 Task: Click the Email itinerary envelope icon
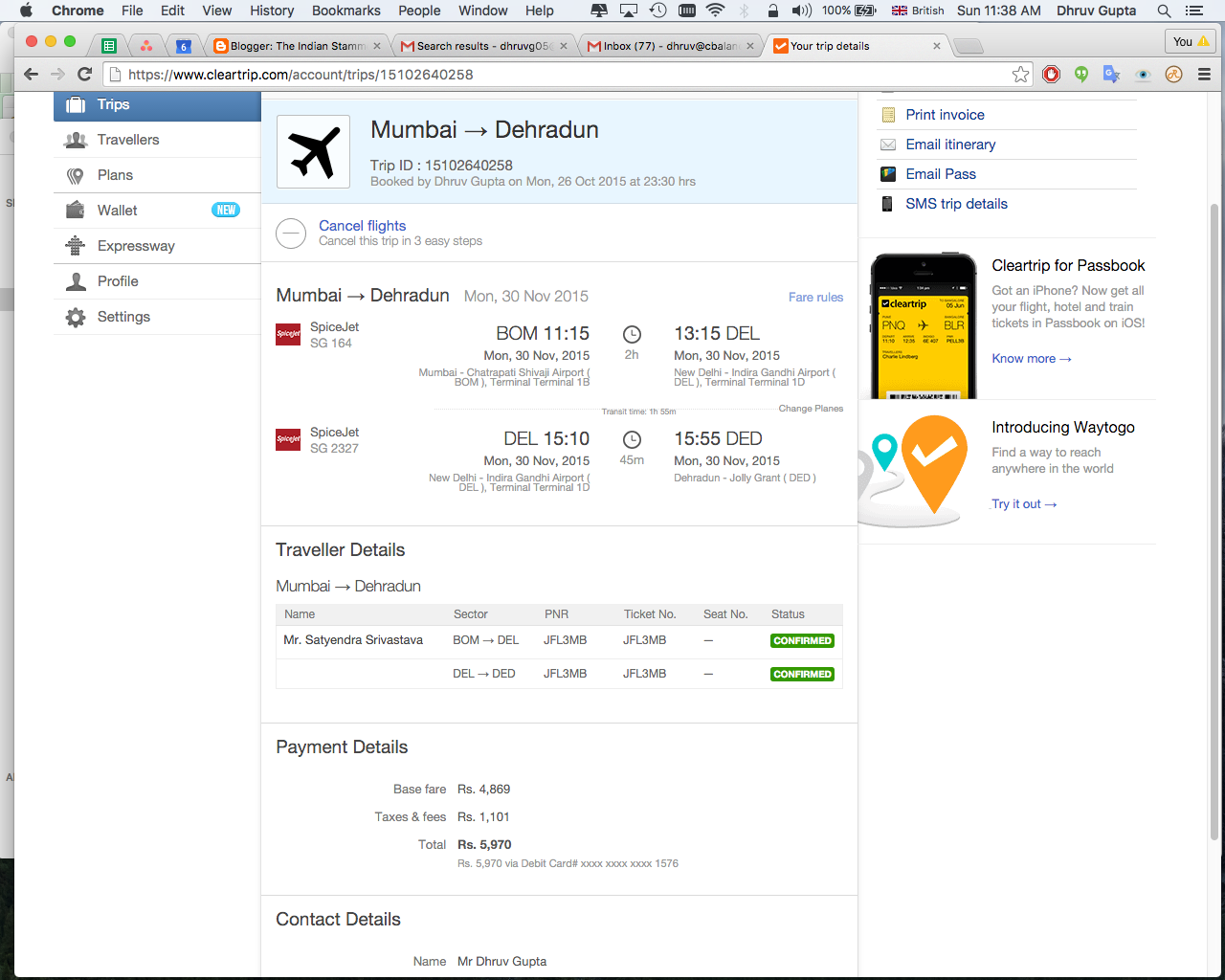(888, 145)
